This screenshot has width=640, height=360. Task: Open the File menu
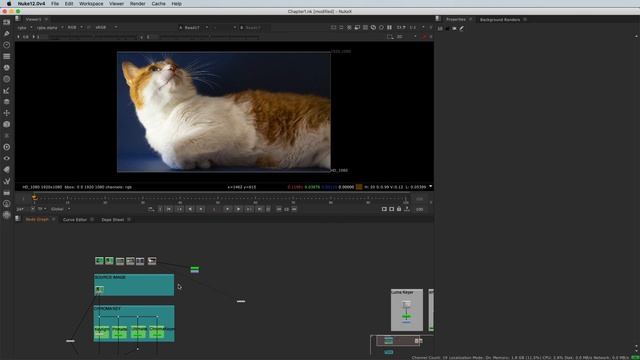(x=55, y=4)
